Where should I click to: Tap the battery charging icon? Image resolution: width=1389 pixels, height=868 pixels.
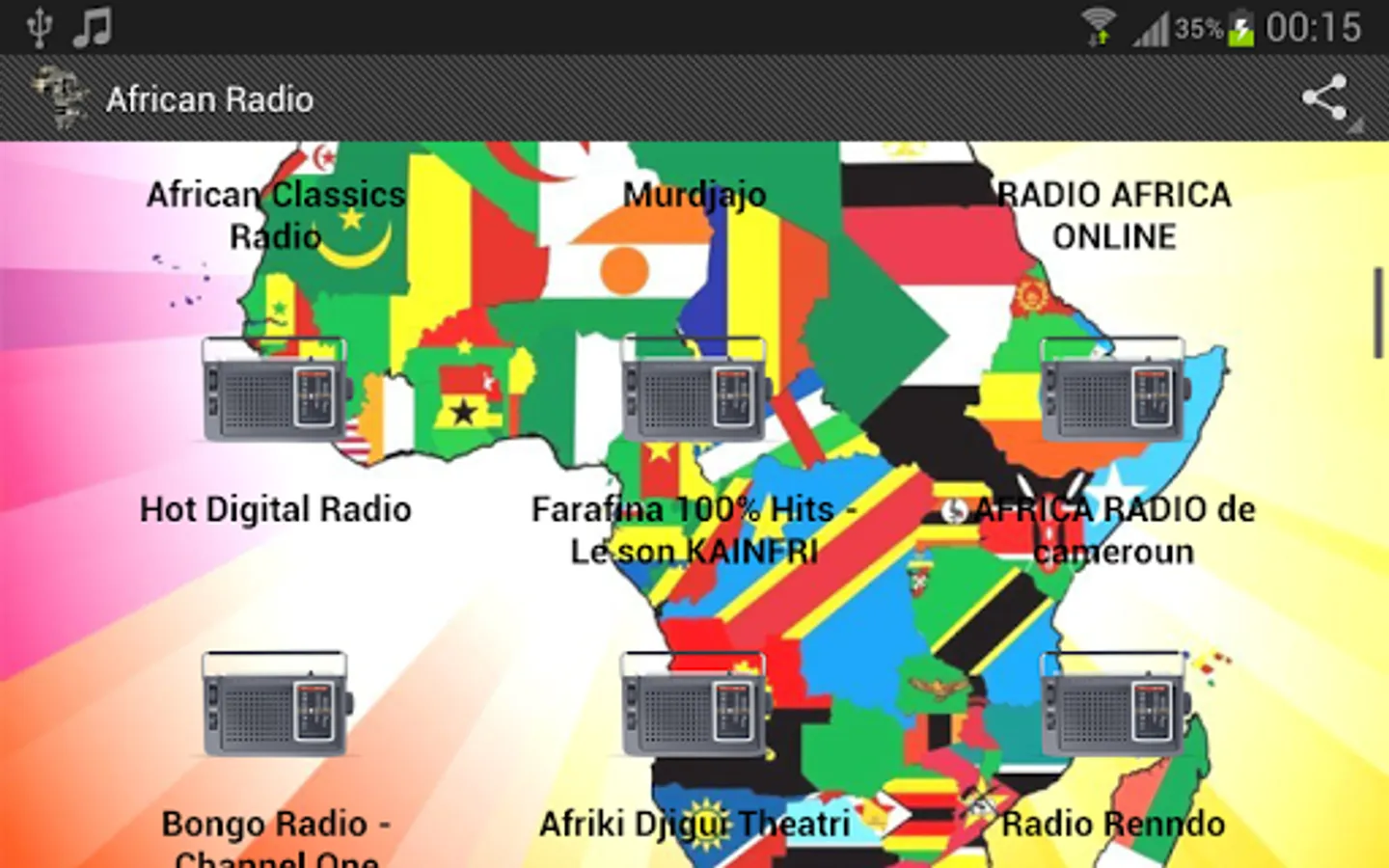[1241, 27]
